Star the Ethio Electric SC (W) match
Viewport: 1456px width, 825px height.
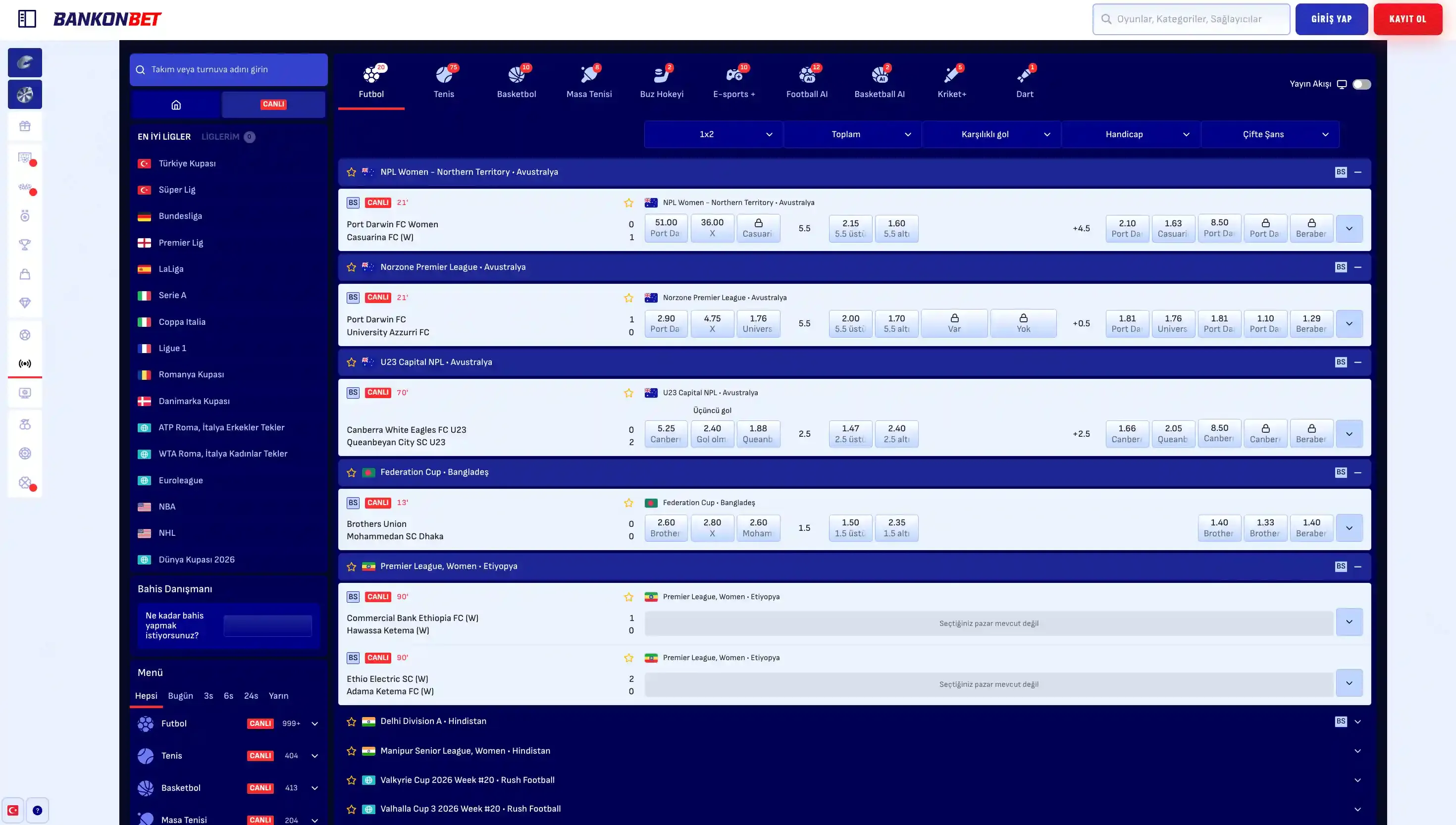(x=628, y=658)
